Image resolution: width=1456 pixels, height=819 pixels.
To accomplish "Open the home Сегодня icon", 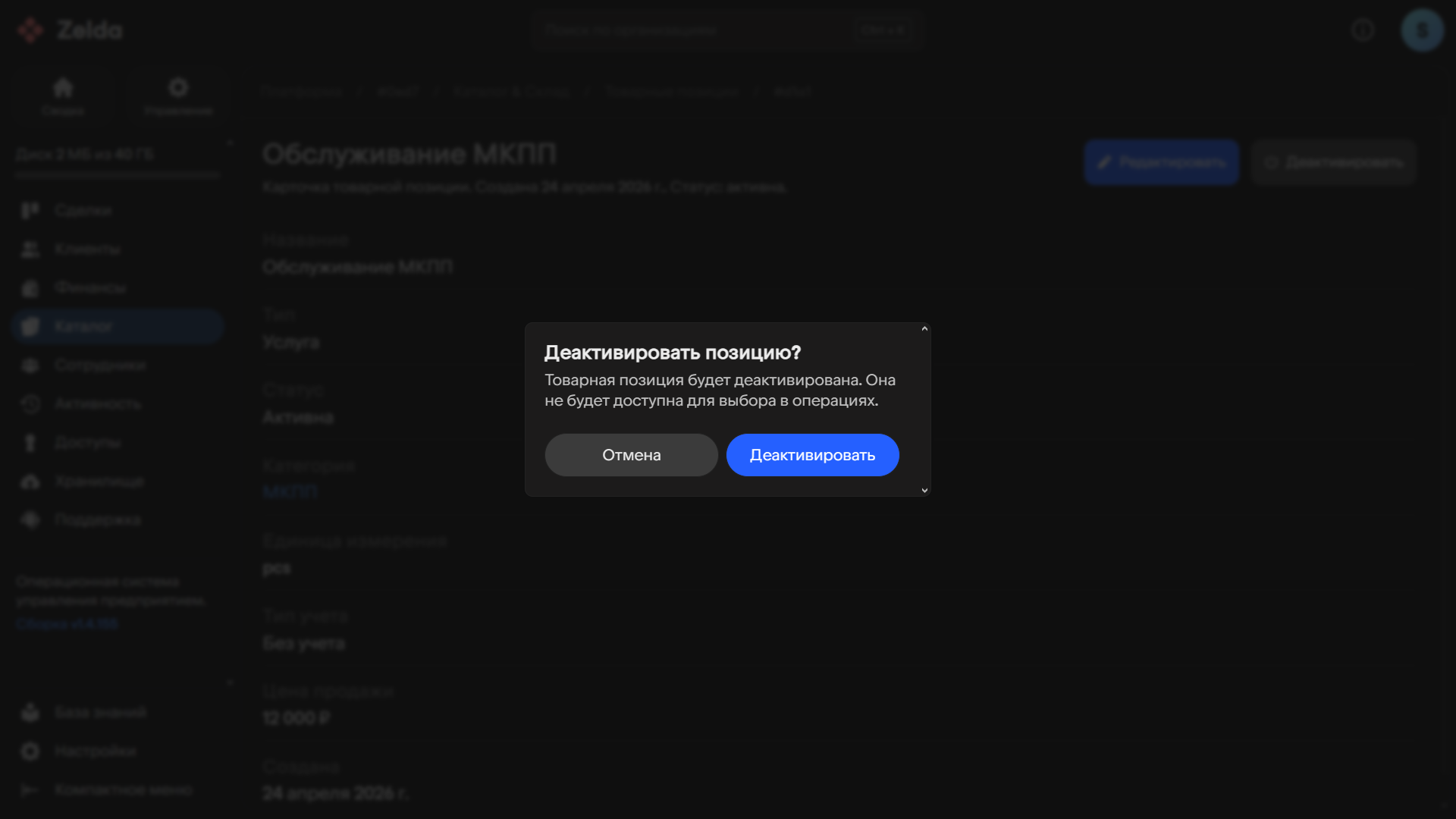I will 63,88.
